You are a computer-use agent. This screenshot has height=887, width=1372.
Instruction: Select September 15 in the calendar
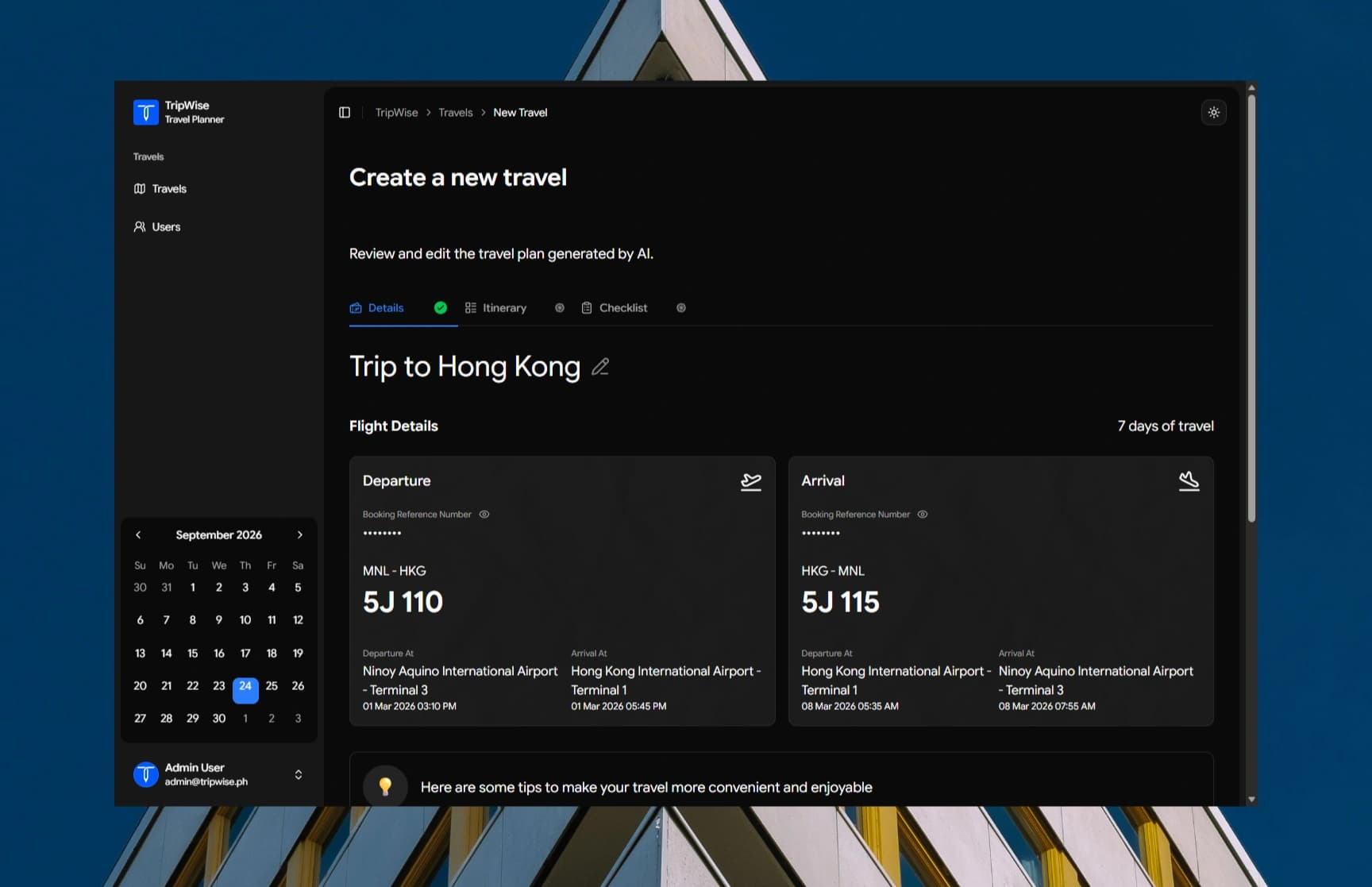click(x=193, y=654)
